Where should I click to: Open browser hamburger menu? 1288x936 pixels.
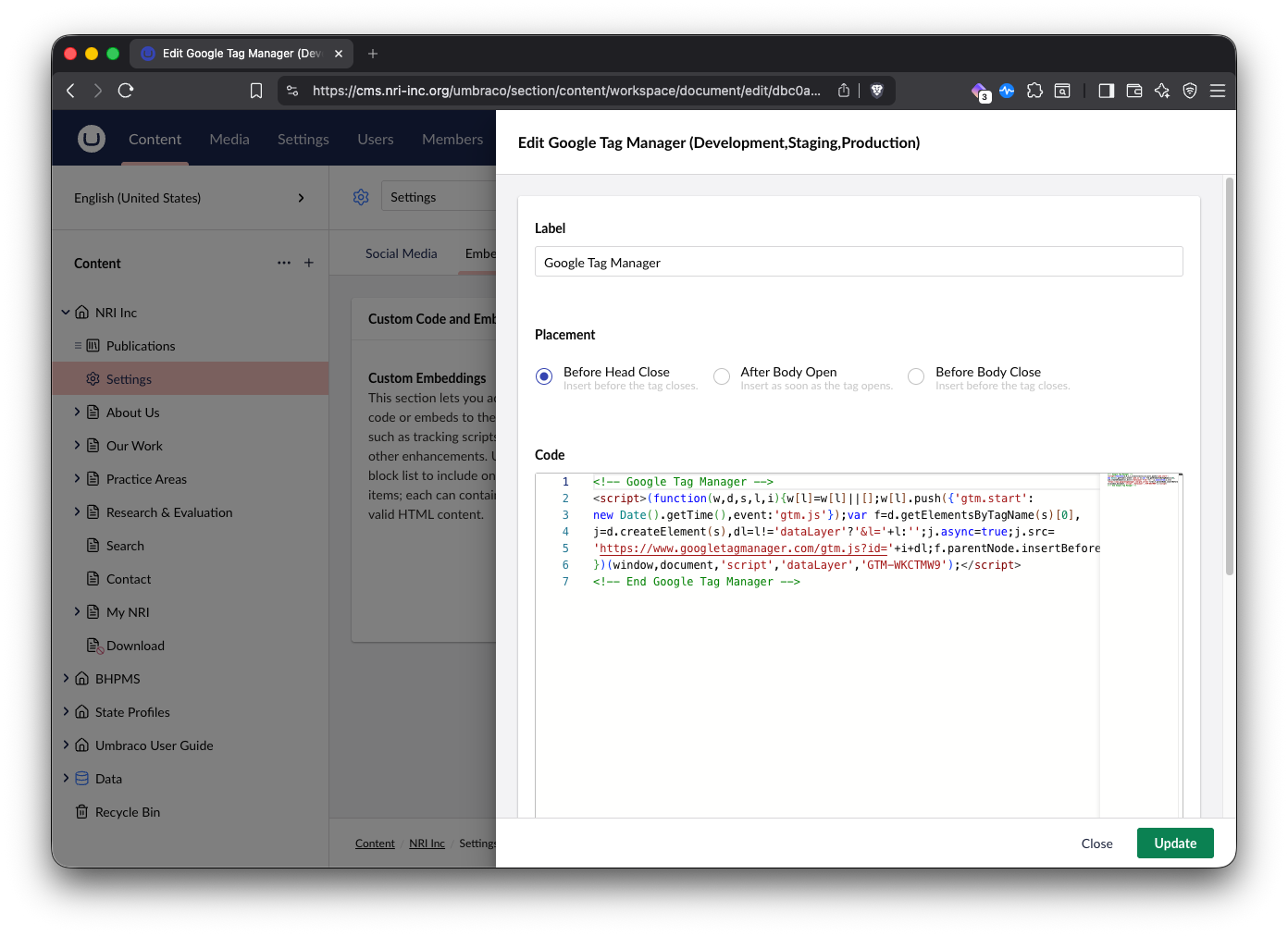(1218, 91)
